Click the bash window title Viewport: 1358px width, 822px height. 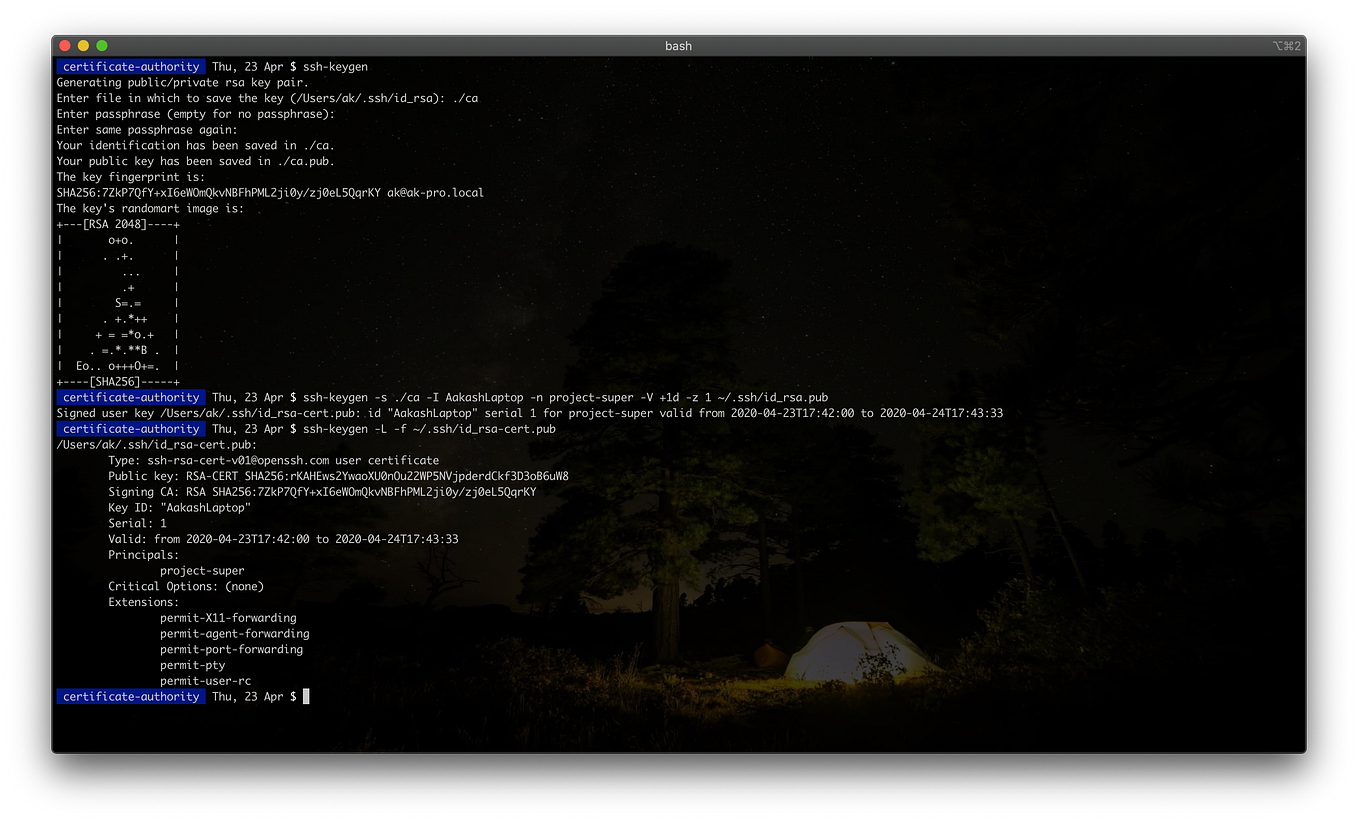pos(678,45)
